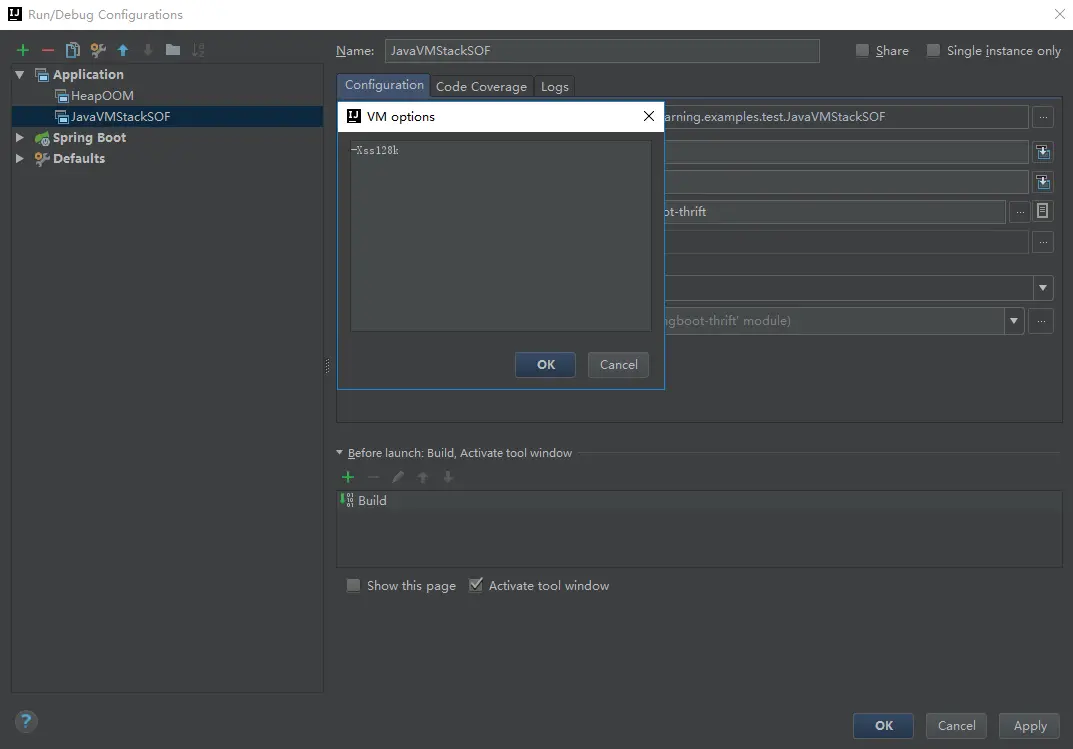The image size is (1073, 749).
Task: Uncheck Activate tool window checkbox
Action: pos(476,585)
